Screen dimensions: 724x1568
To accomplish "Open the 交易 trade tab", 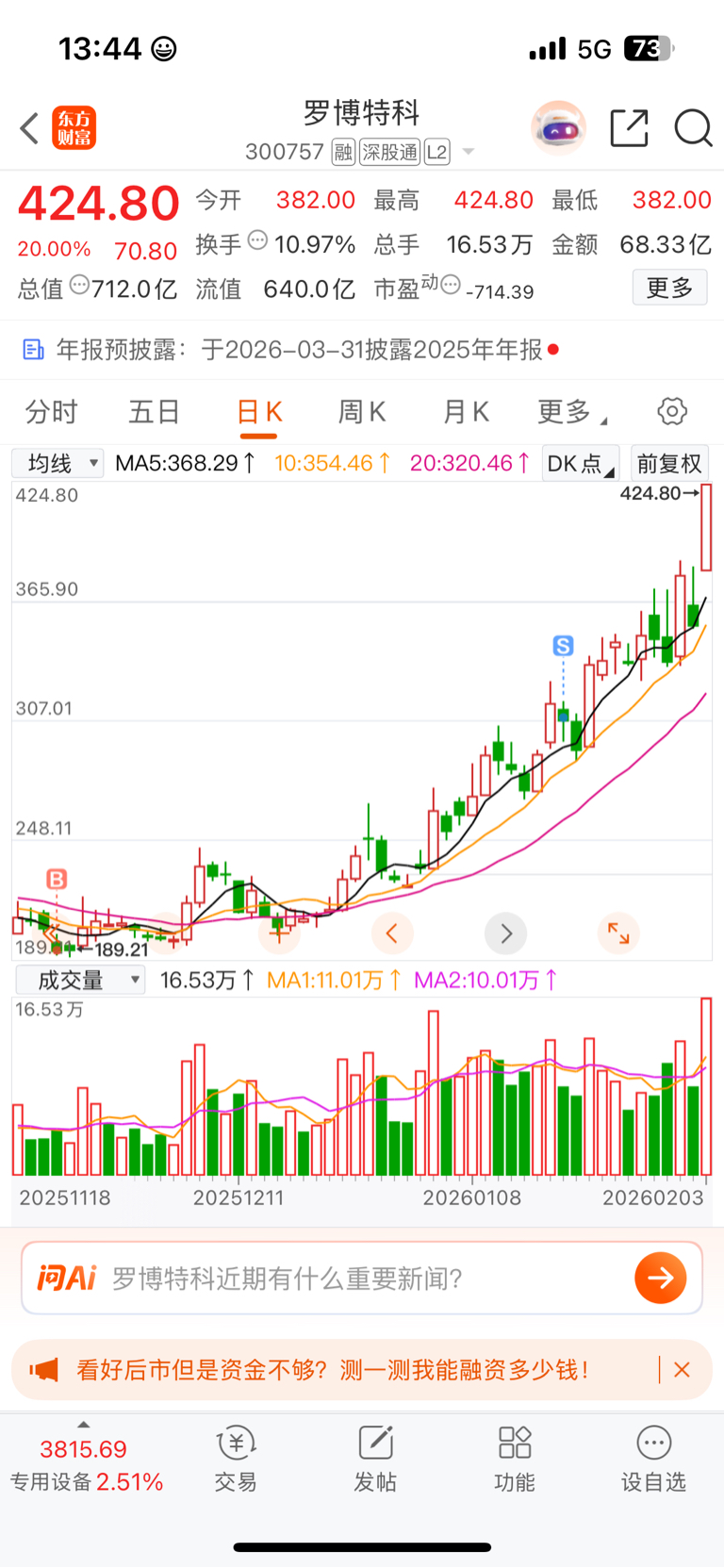I will [x=236, y=1460].
